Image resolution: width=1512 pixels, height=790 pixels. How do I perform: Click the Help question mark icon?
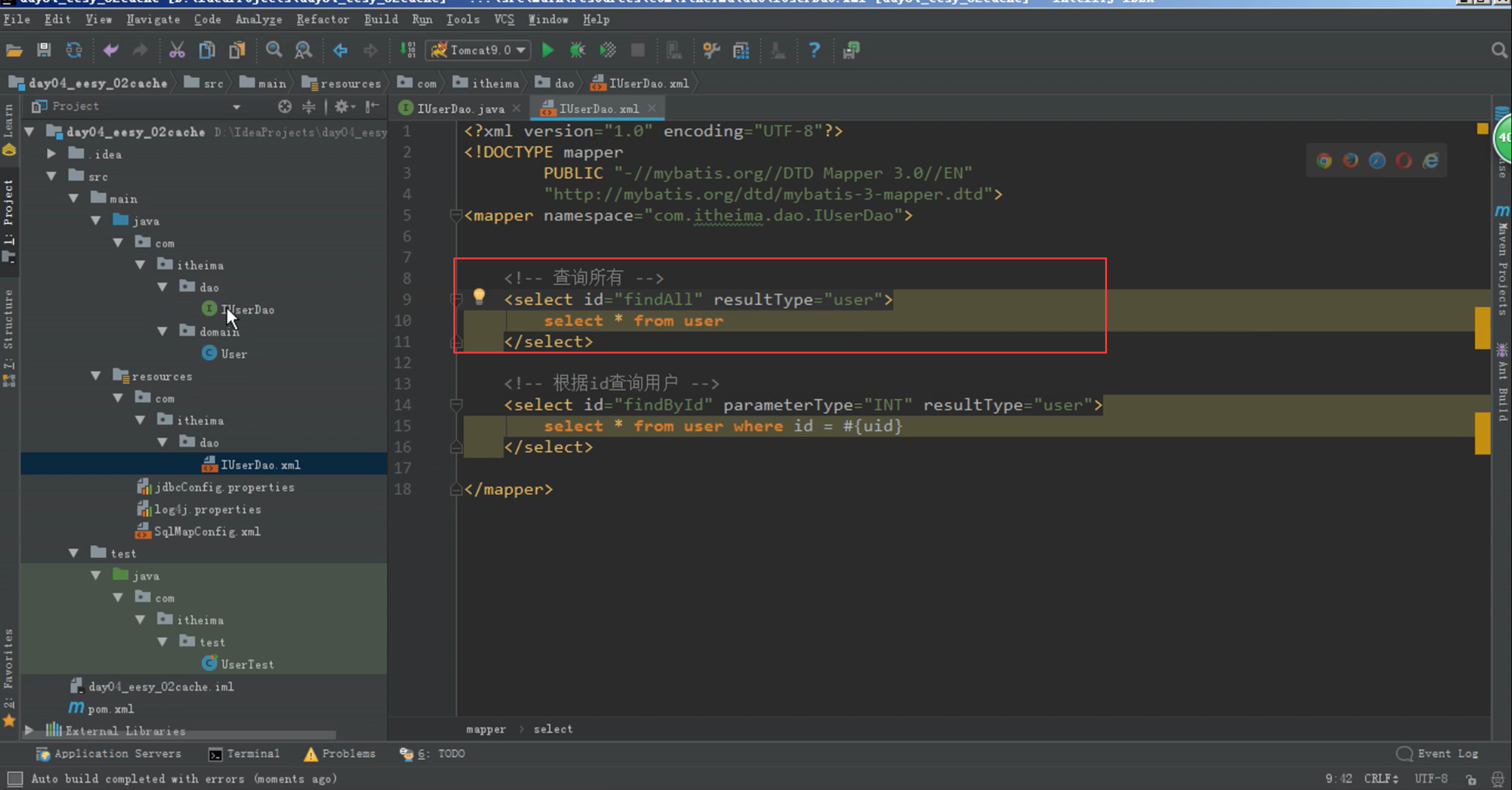814,50
